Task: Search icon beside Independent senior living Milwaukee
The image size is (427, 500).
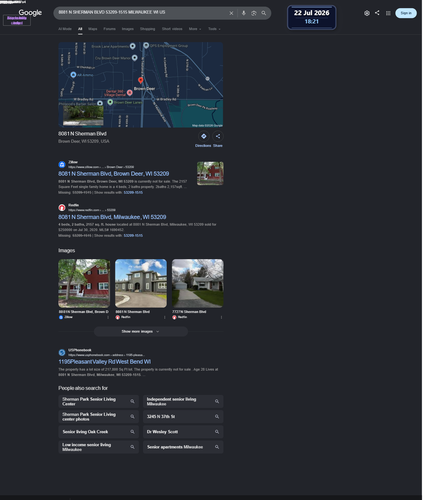Action: point(217,401)
